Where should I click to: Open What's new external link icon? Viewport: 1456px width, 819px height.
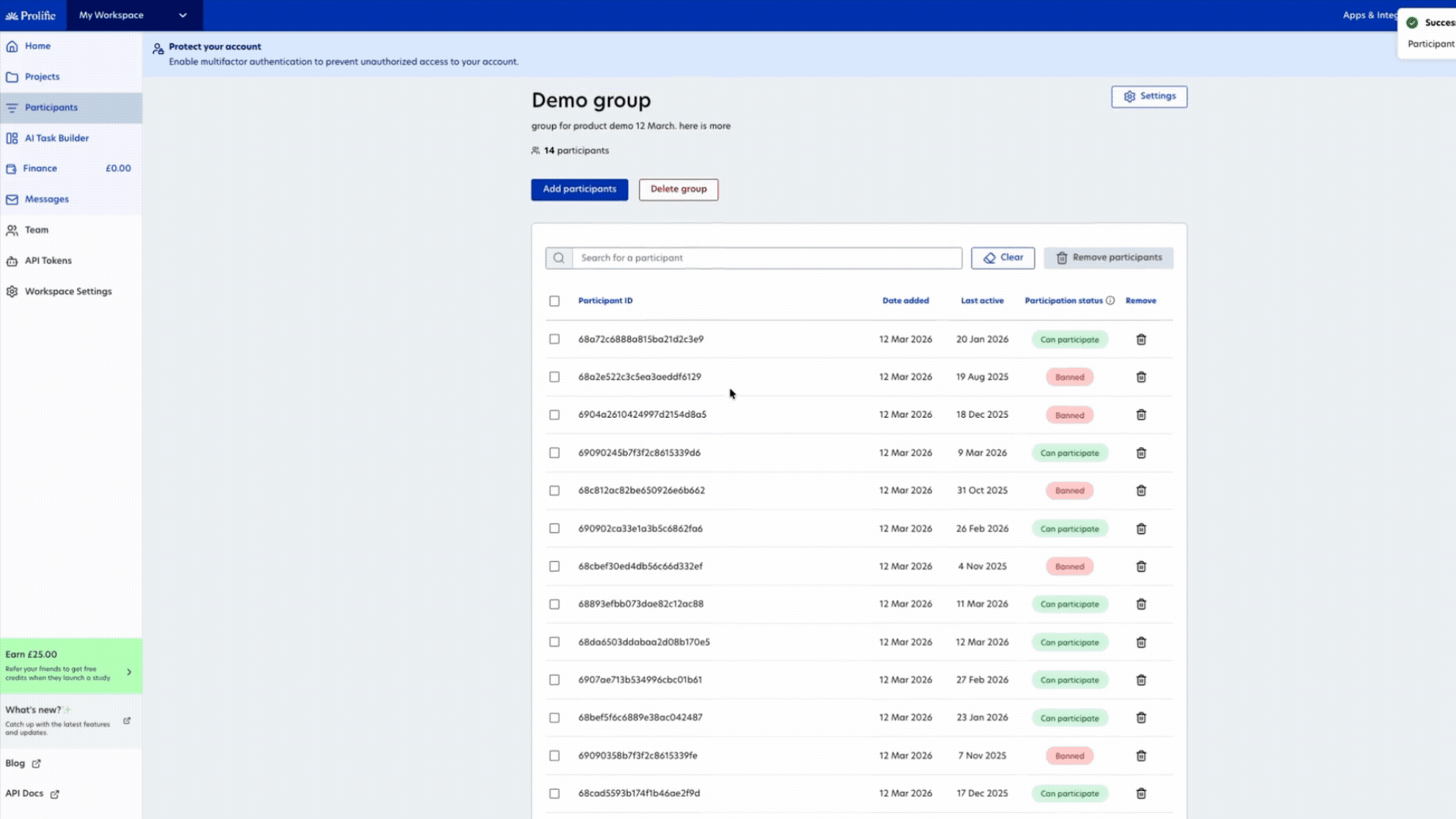click(x=127, y=721)
